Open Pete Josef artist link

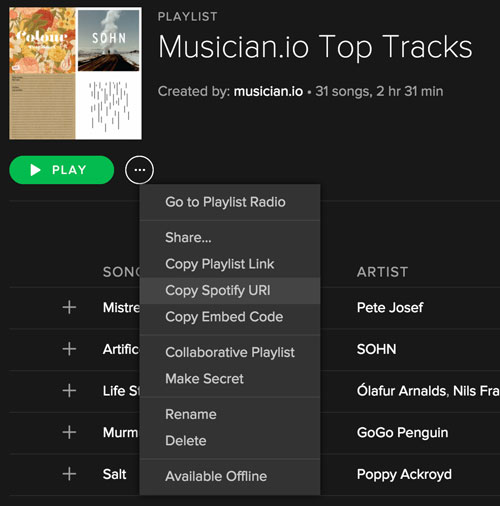pyautogui.click(x=390, y=307)
